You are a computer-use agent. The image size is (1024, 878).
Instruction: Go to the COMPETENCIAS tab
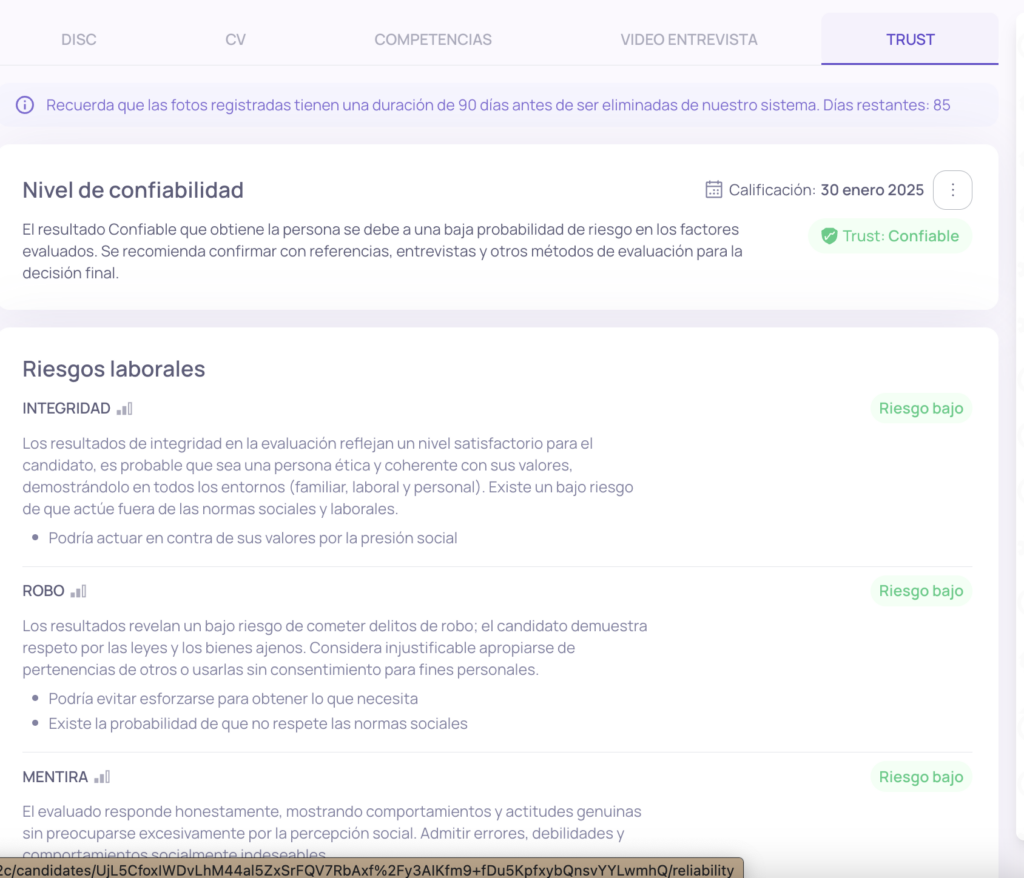coord(433,40)
